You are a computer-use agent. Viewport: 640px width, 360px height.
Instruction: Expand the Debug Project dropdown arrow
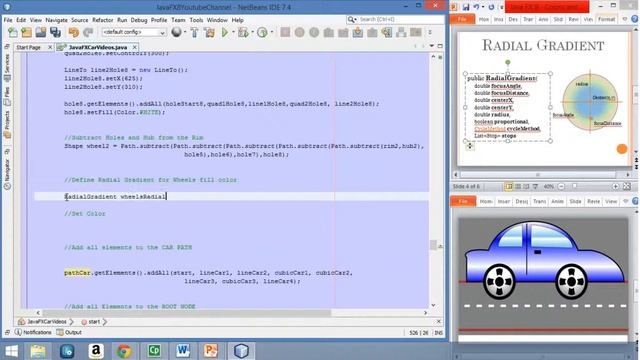[x=252, y=32]
